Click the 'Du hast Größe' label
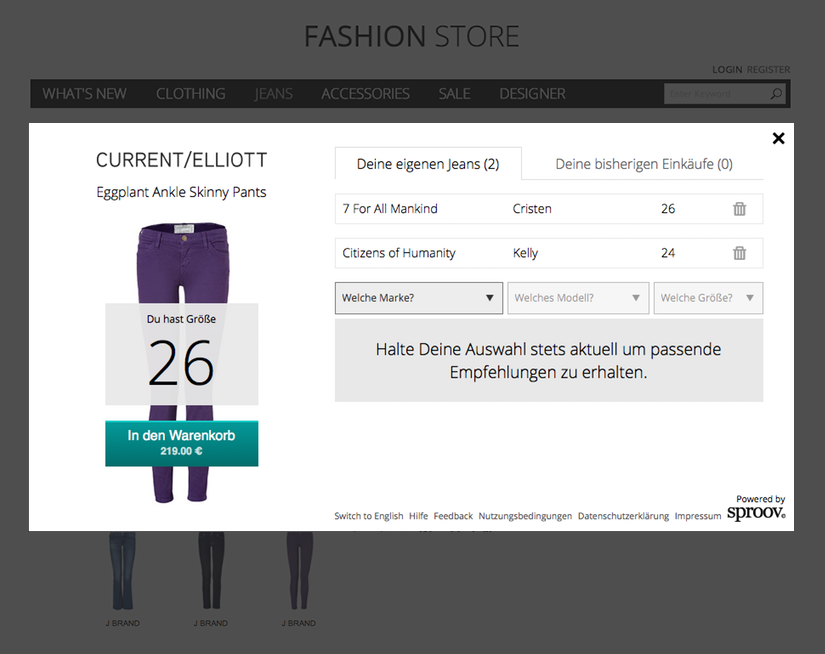 (182, 319)
